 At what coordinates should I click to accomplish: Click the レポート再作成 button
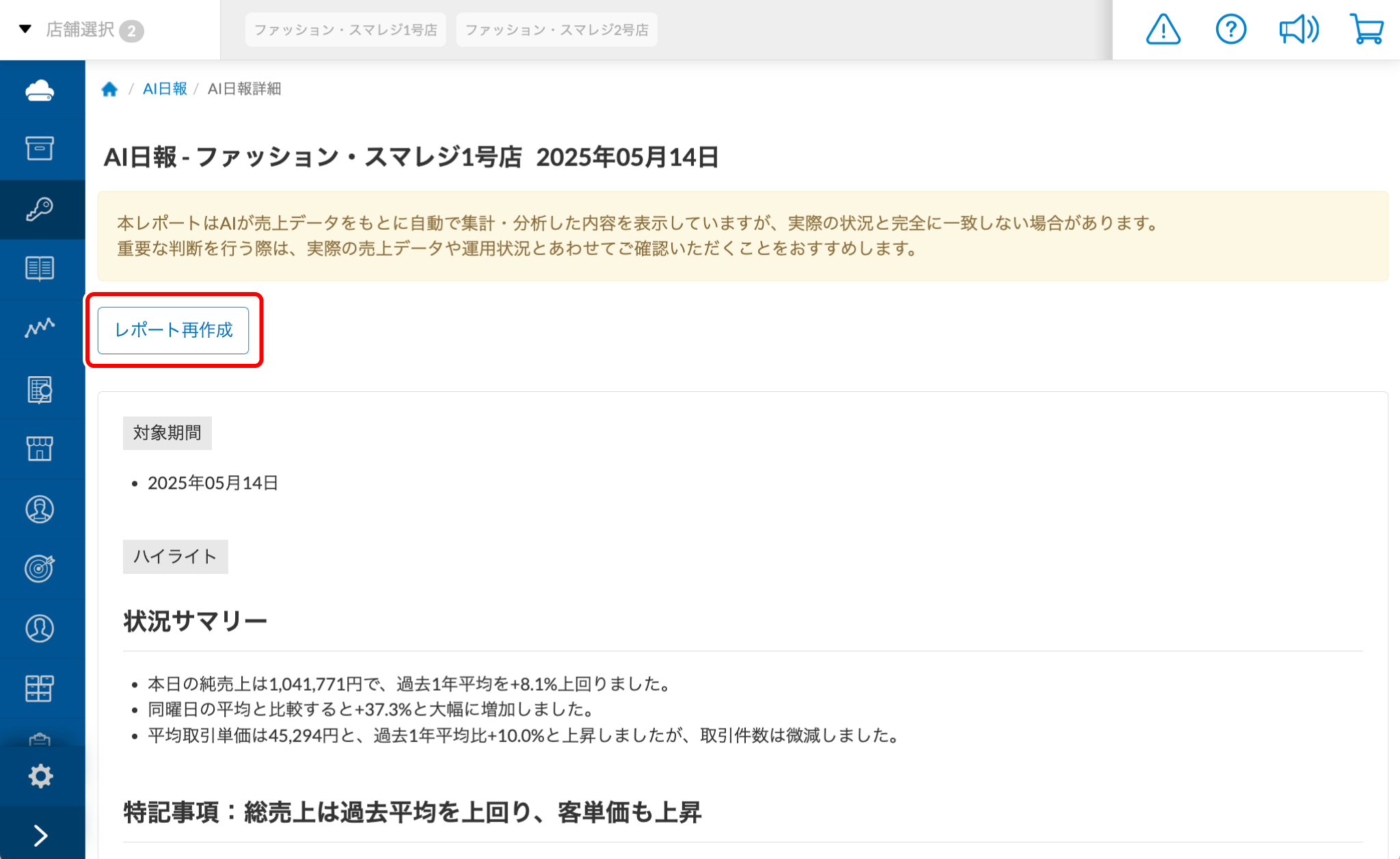173,330
